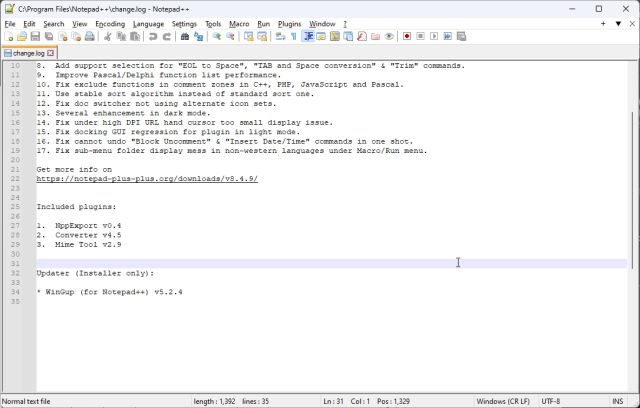Click 'Windows (CR LF)' in the status bar
This screenshot has width=640, height=408.
[503, 401]
